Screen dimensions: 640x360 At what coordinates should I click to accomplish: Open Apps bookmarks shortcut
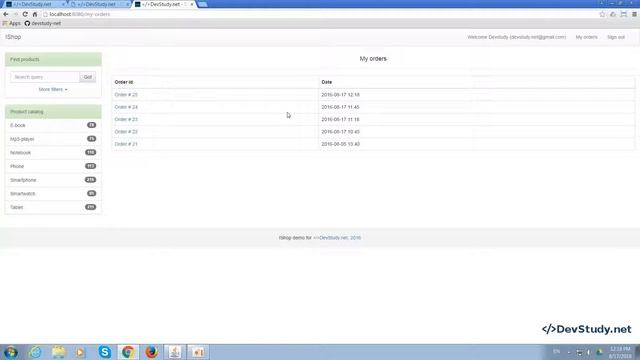(11, 23)
